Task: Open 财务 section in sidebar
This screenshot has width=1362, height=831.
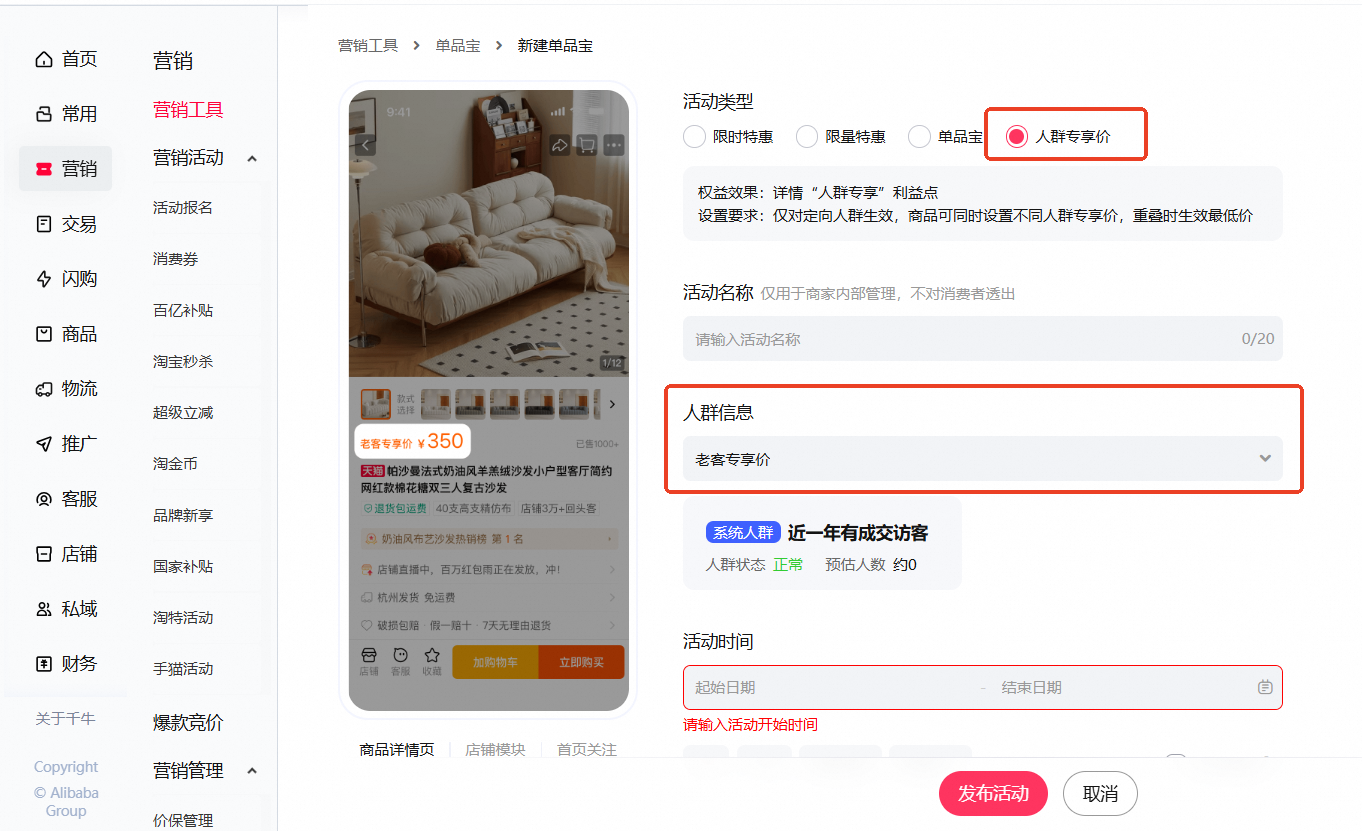Action: click(x=66, y=664)
